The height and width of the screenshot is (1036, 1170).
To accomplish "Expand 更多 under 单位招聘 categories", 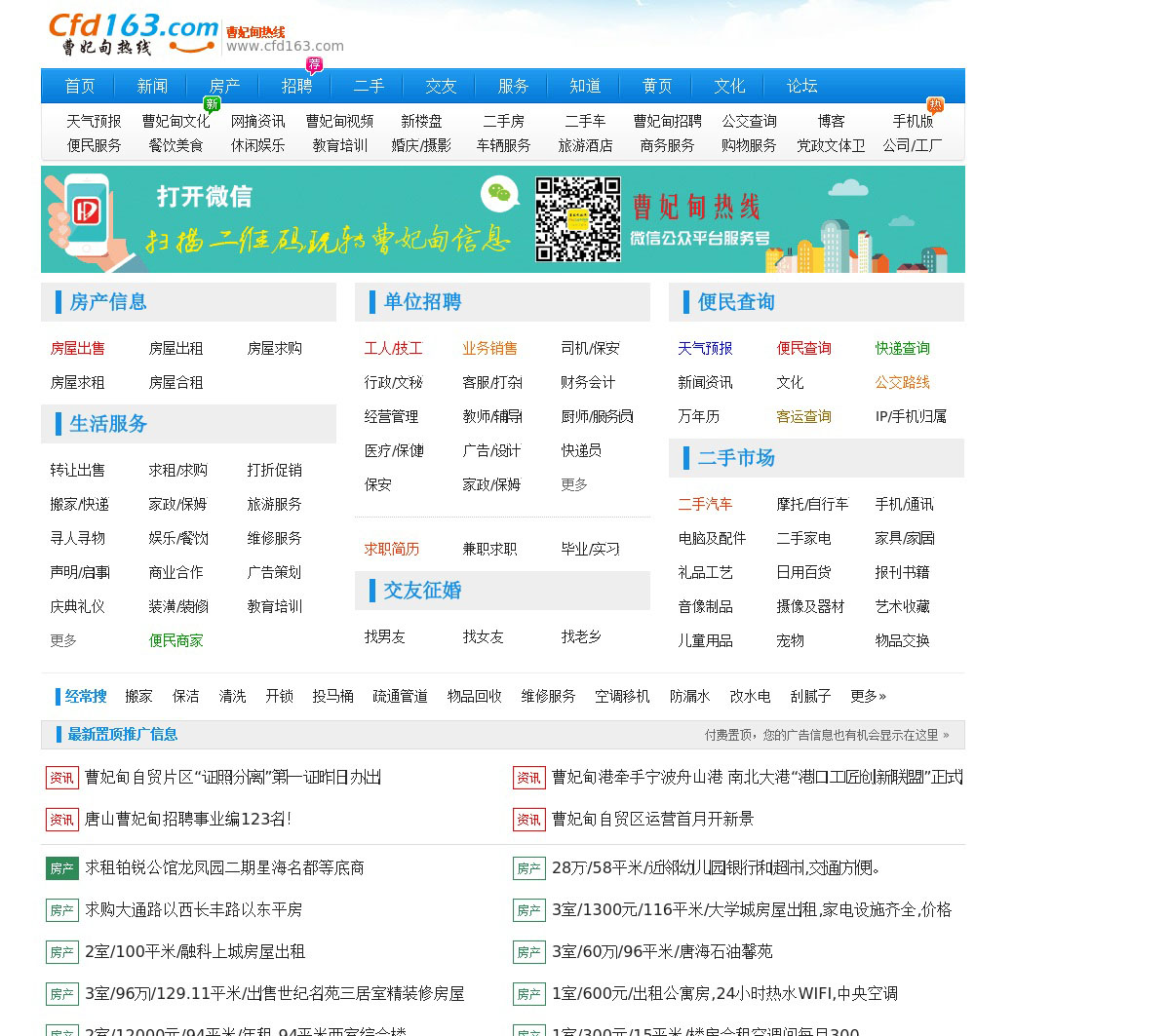I will [x=574, y=485].
